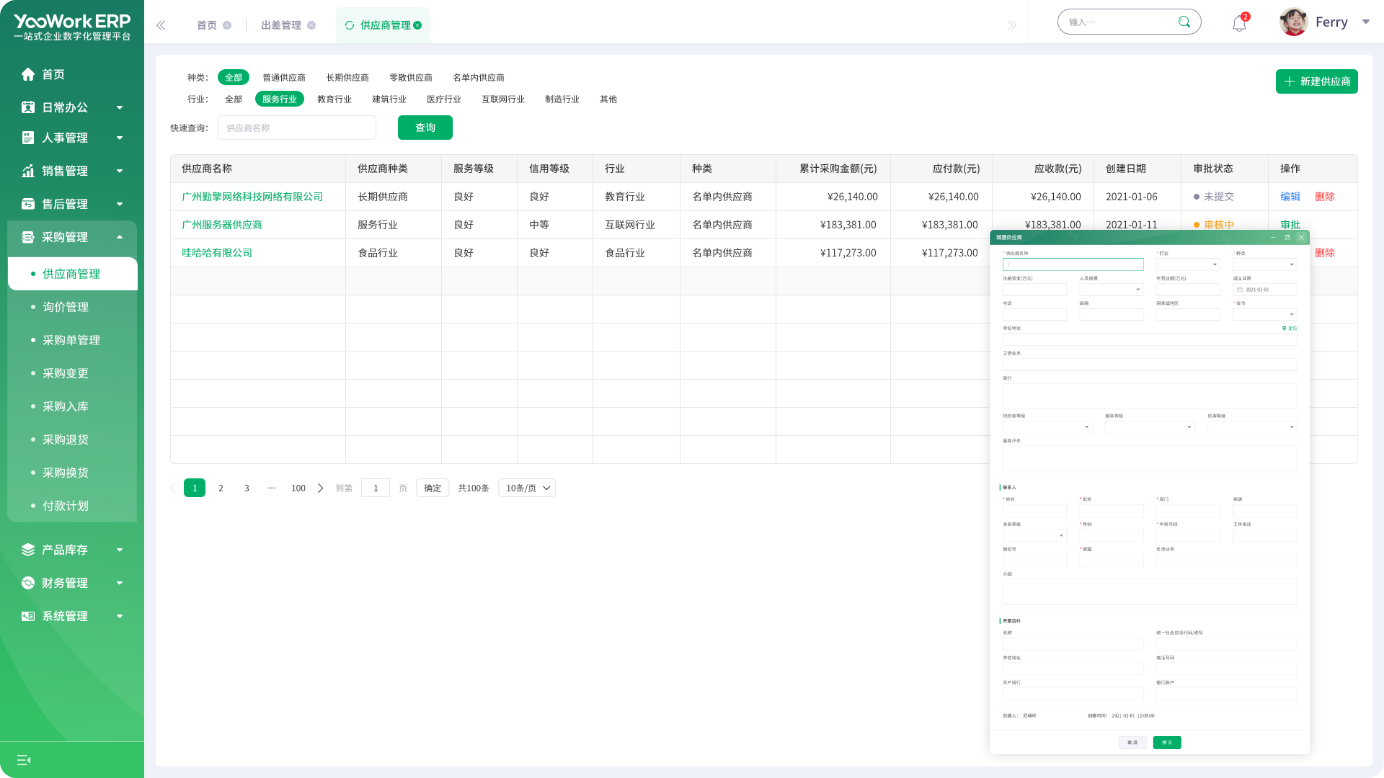
Task: Open 询价管理 in the sidebar
Action: pos(65,307)
